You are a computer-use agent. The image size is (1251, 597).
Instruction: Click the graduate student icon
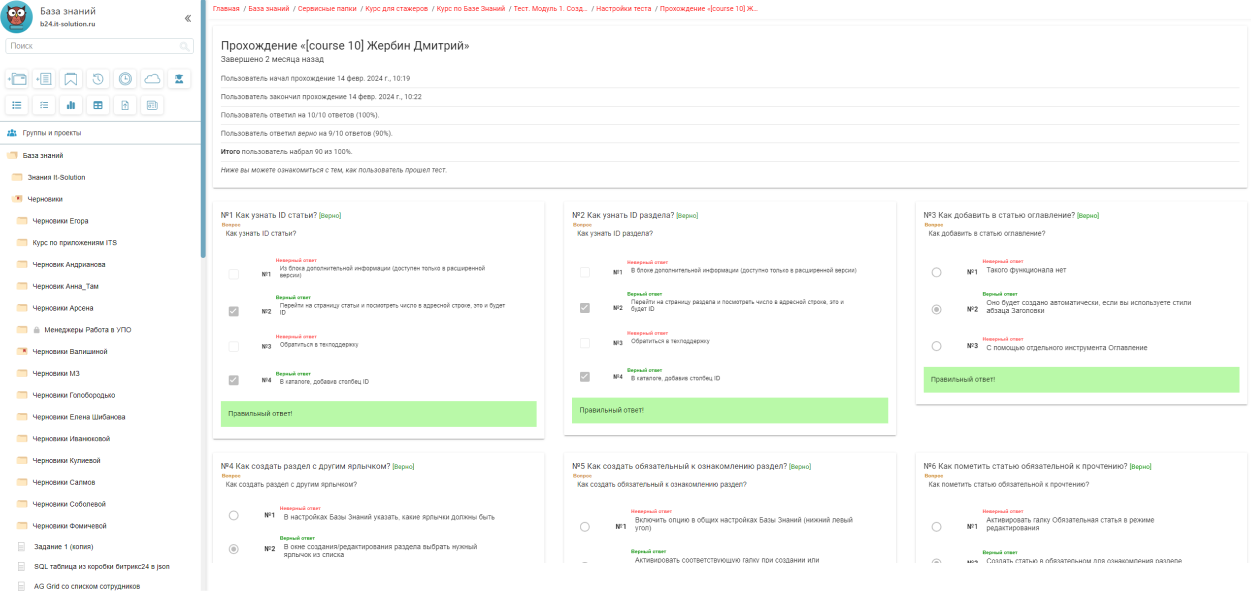pyautogui.click(x=179, y=79)
